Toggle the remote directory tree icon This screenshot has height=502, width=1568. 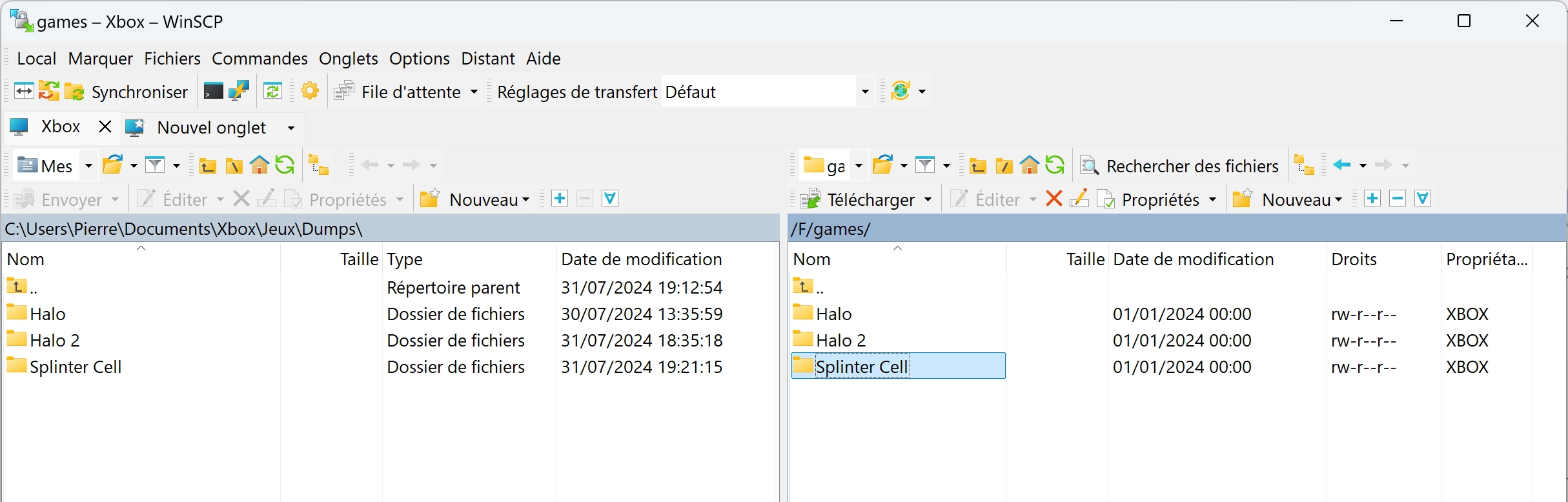[1304, 166]
